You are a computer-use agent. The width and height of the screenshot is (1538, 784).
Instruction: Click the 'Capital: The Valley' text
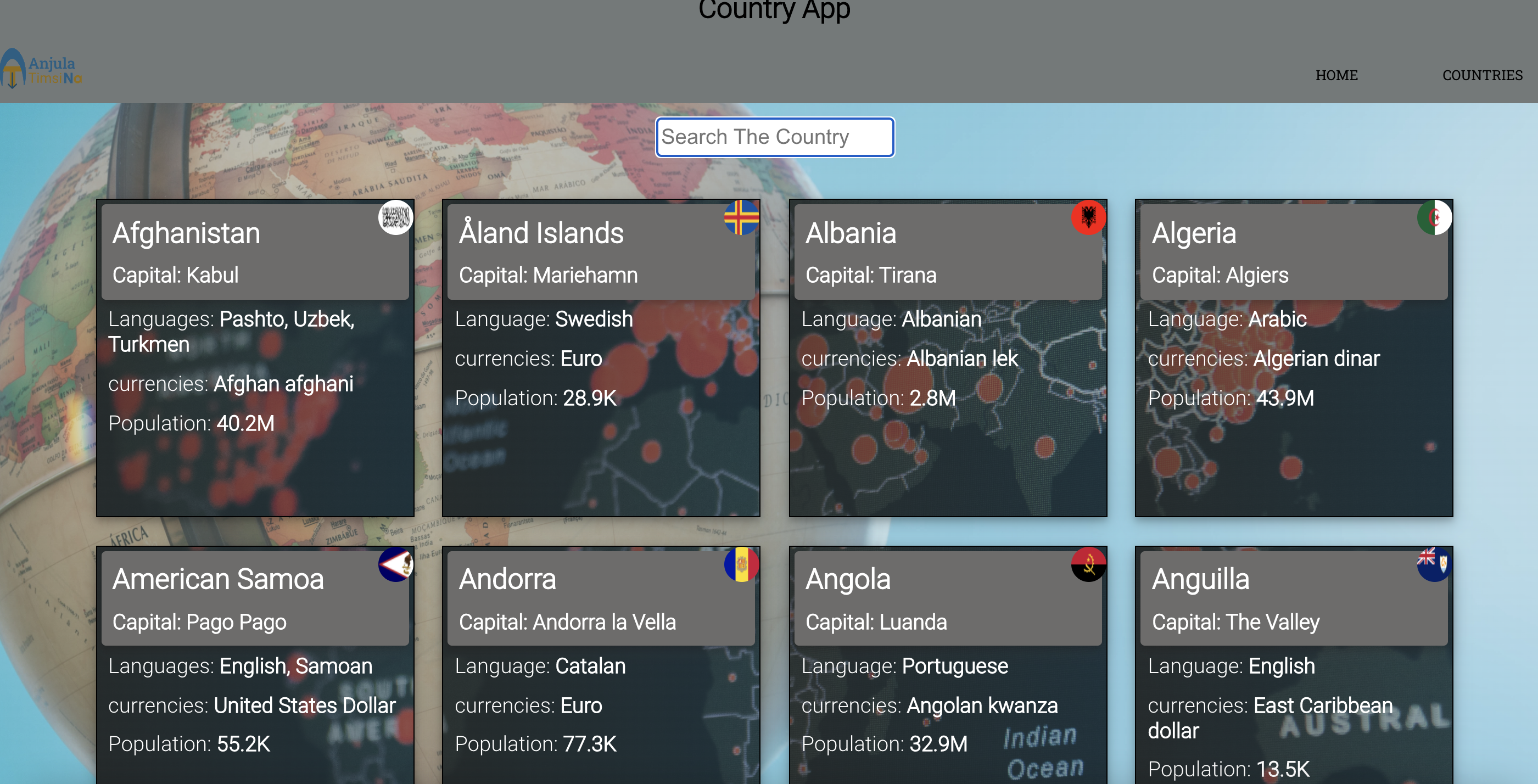click(x=1235, y=622)
